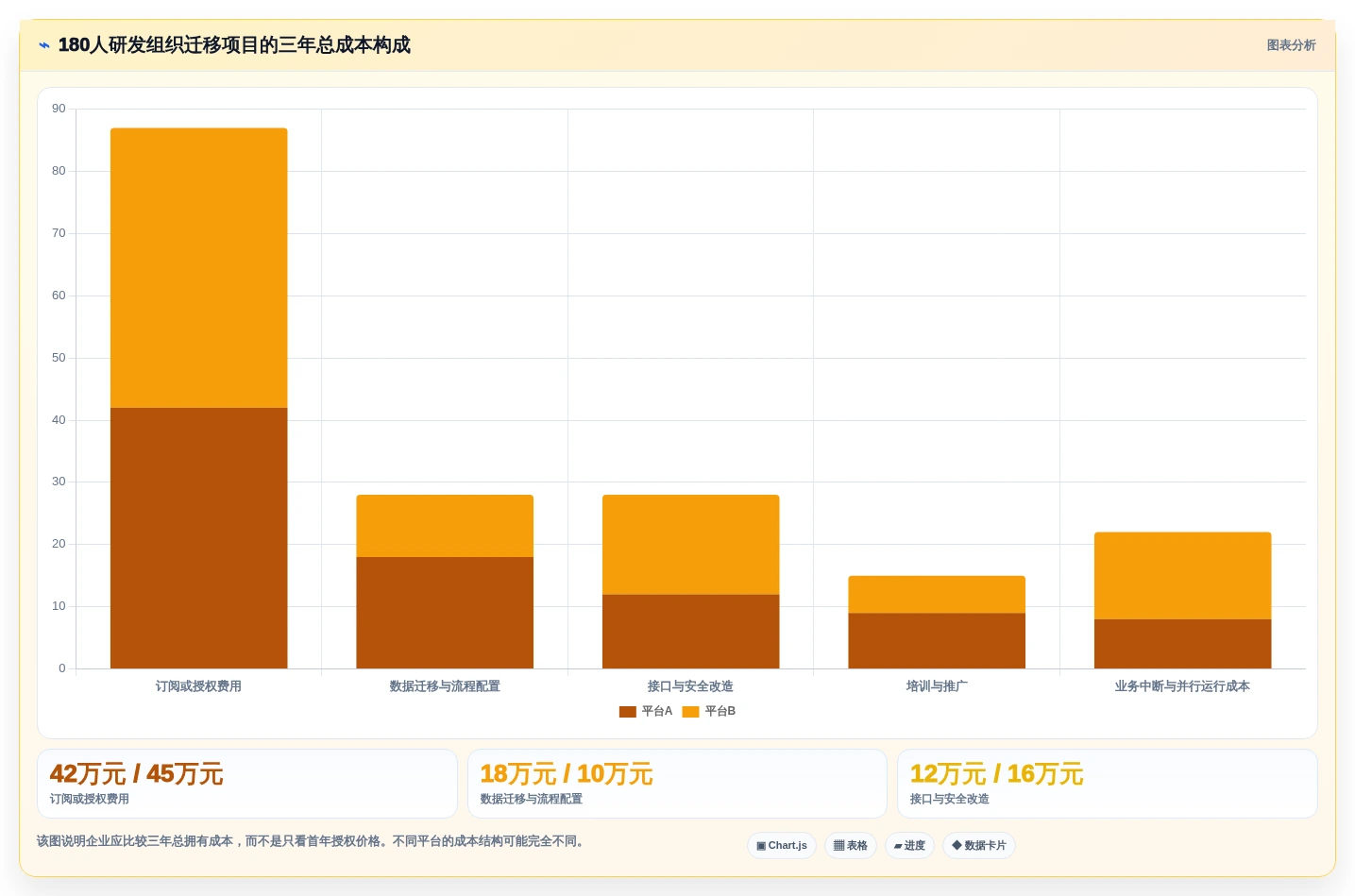Click the 平台A segment of 数据迁移与流程配置 bar

click(x=445, y=613)
